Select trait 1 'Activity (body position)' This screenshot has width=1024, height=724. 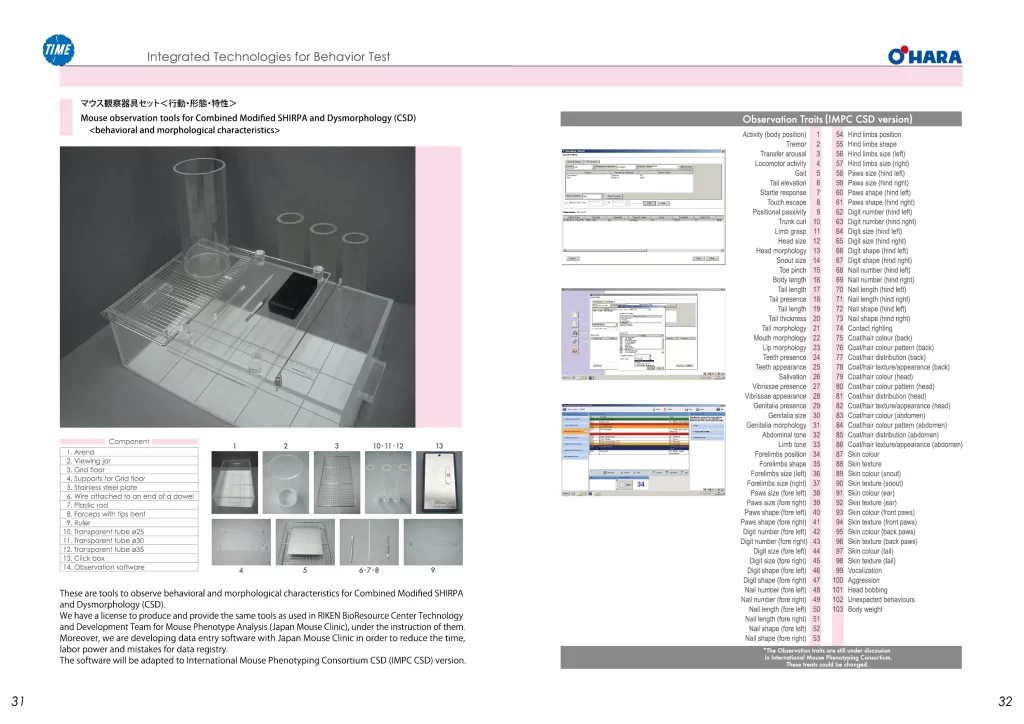pyautogui.click(x=781, y=134)
